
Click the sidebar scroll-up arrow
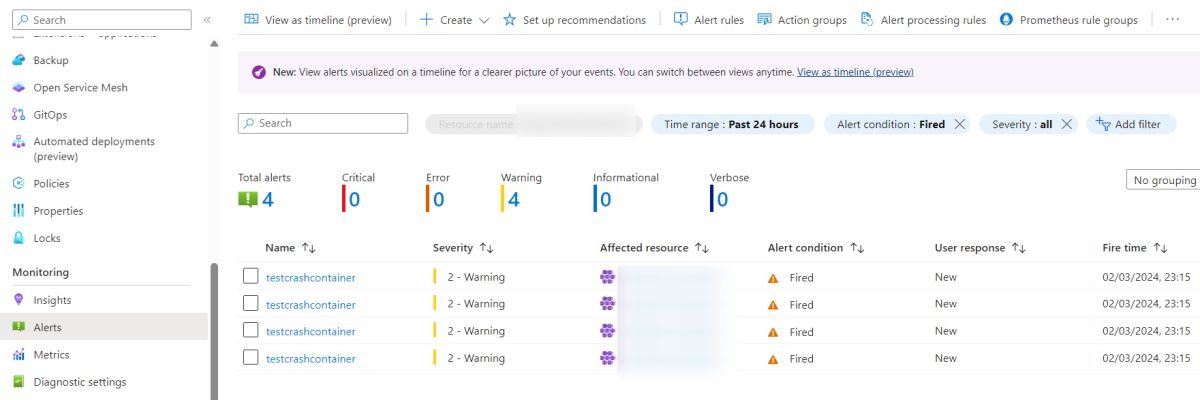pos(214,44)
